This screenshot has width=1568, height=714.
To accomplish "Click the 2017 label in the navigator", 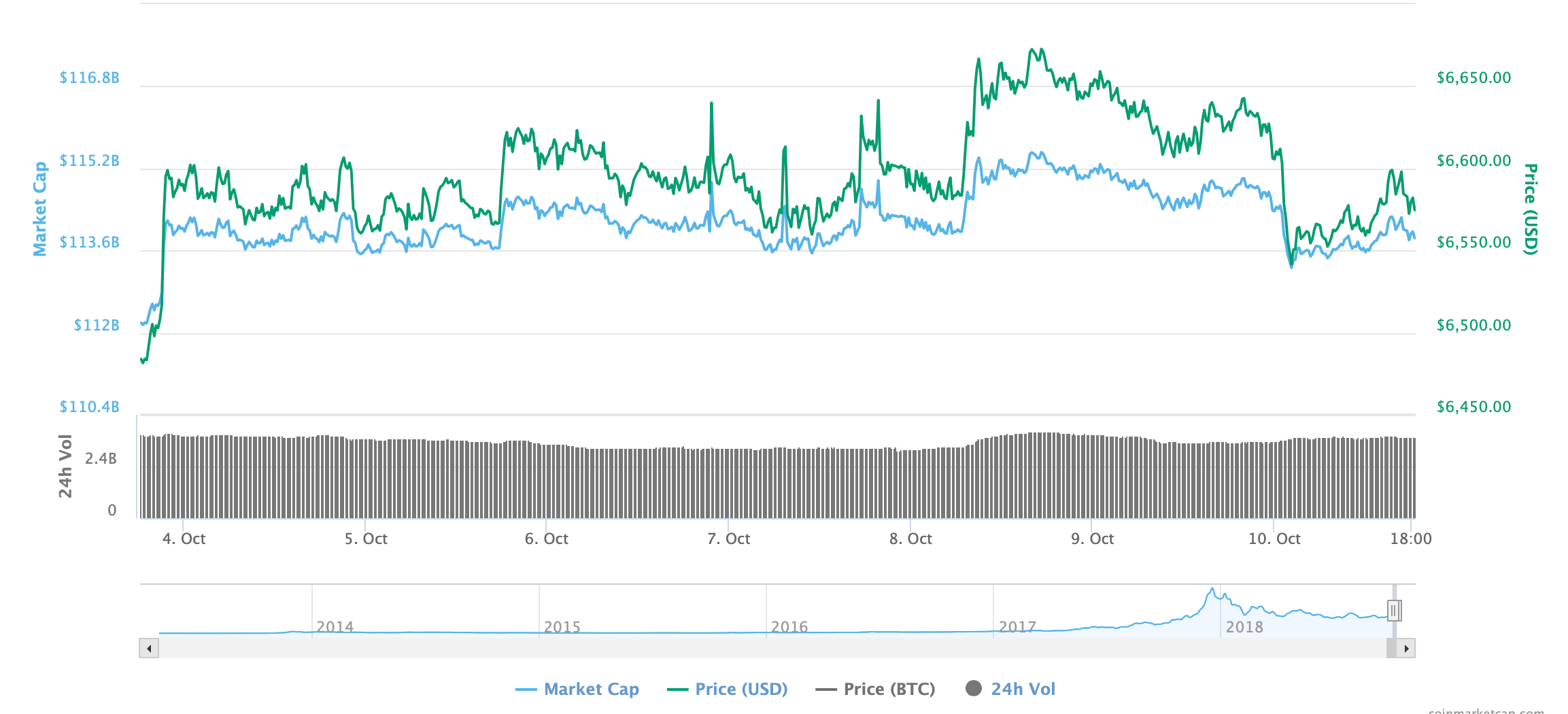I will 1017,626.
